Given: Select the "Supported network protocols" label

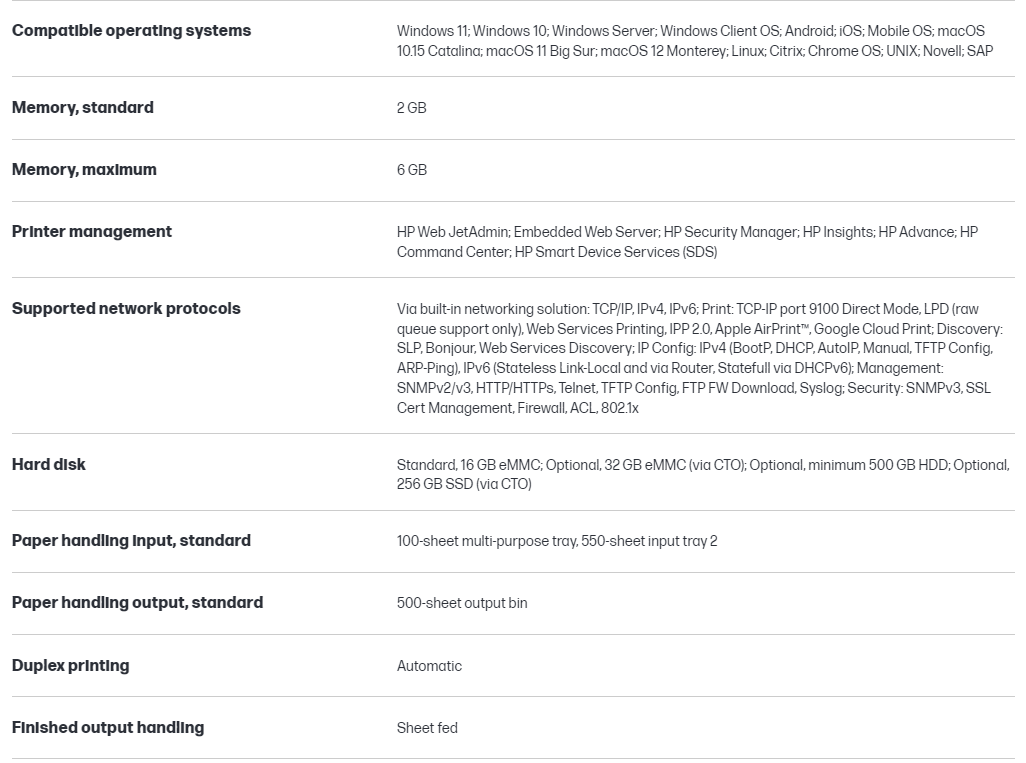Looking at the screenshot, I should pos(126,309).
